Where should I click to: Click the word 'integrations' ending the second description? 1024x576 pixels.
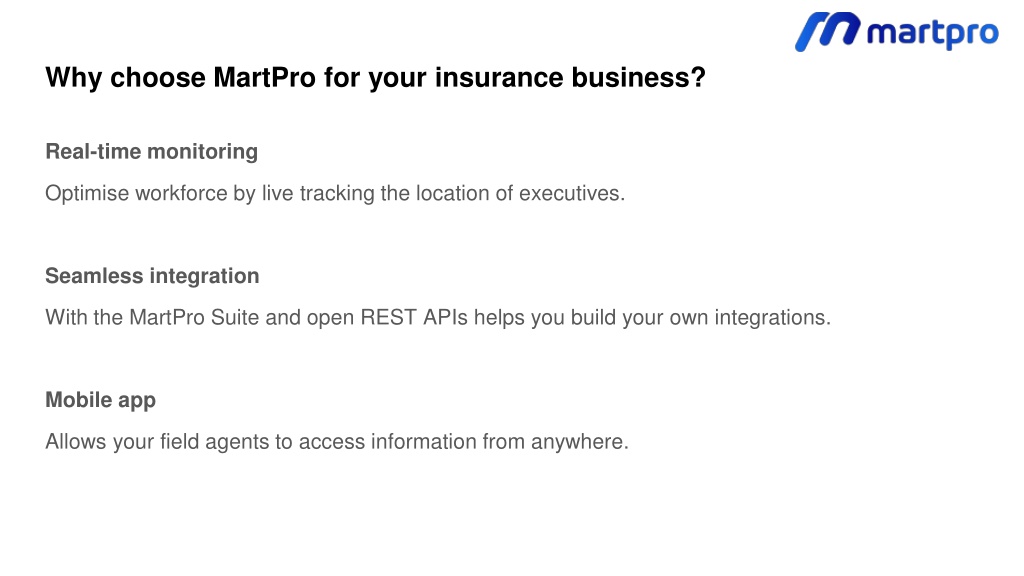769,318
